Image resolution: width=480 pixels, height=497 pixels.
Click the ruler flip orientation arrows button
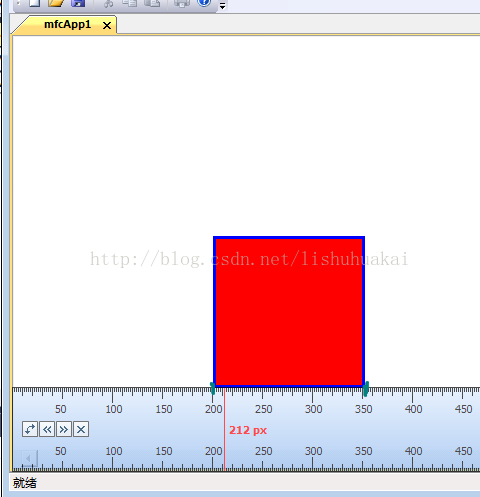coord(30,429)
